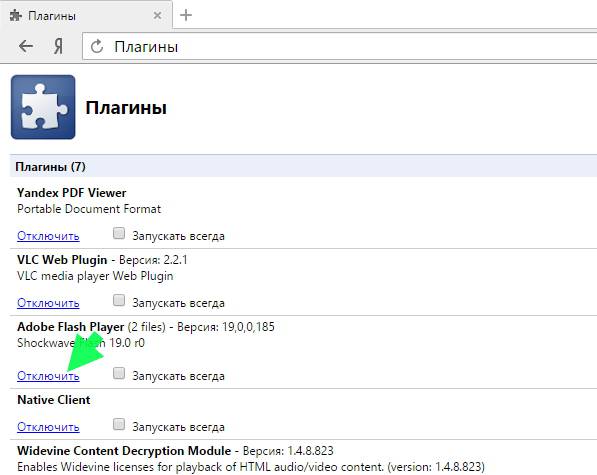Disable Native Client plugin
597x475 pixels.
[x=48, y=427]
